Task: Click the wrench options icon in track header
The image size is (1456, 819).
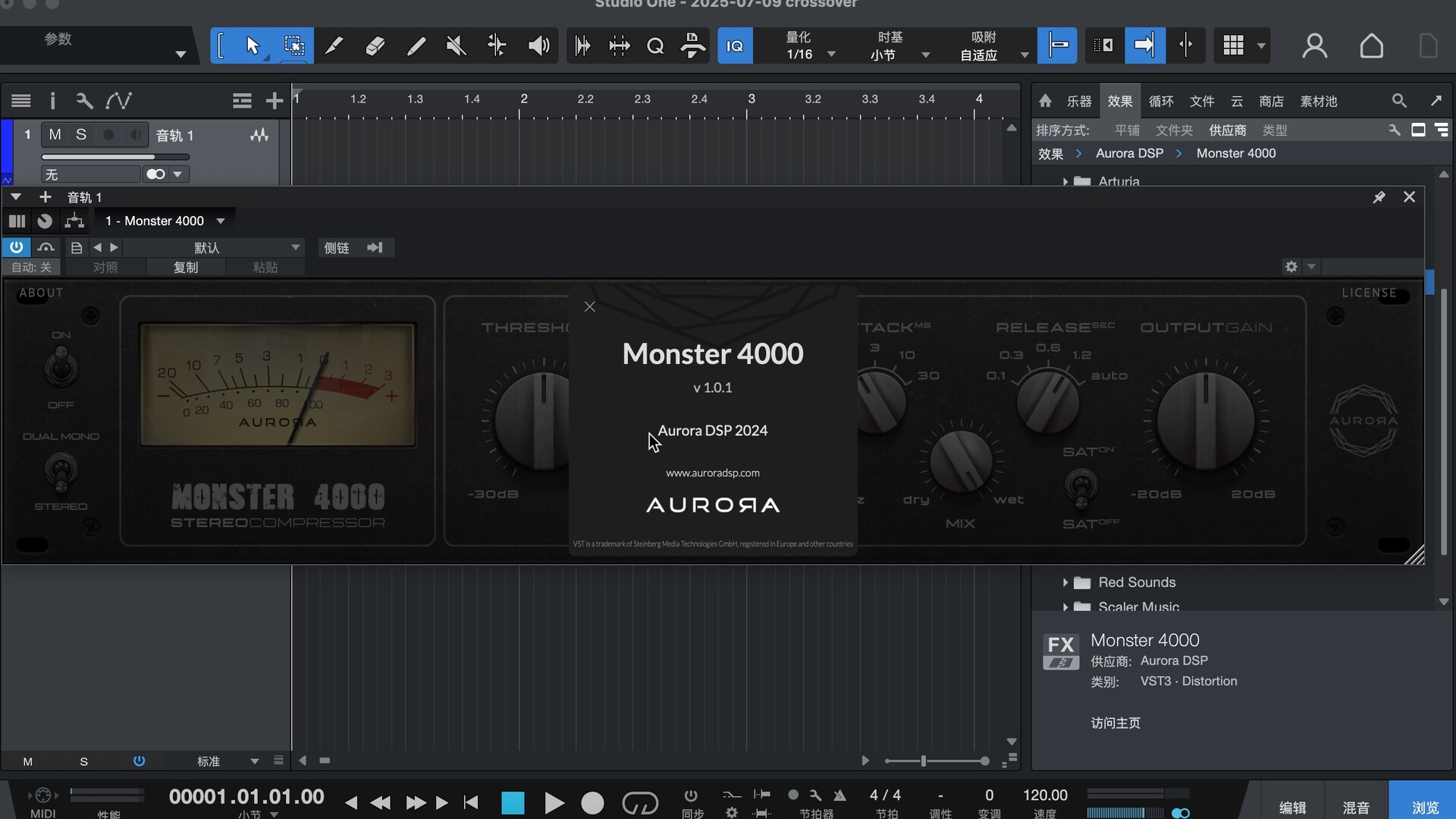Action: point(84,100)
